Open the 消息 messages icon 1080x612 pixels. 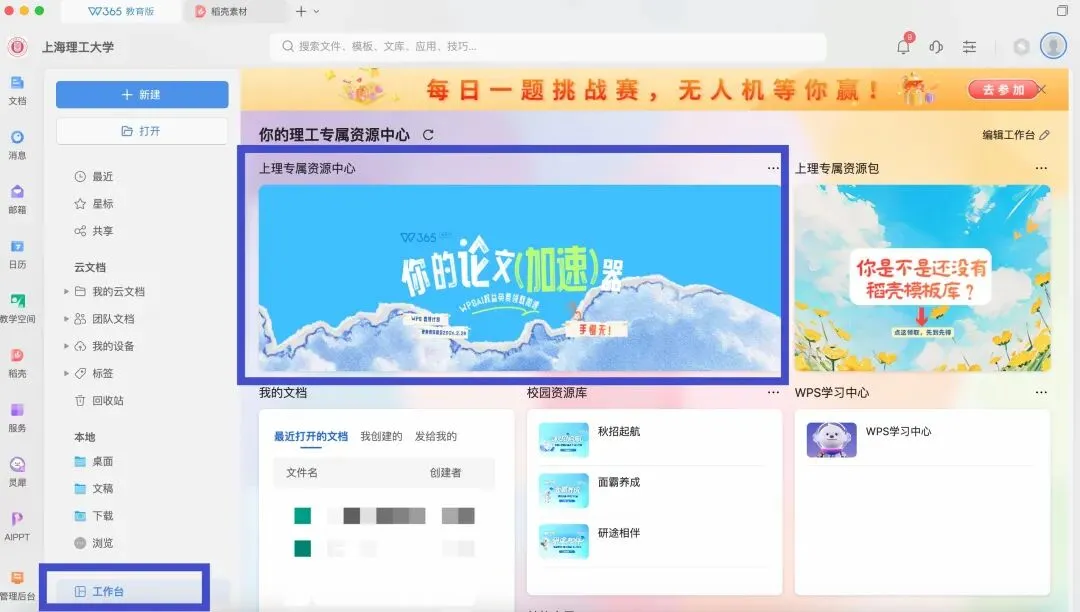coord(17,145)
